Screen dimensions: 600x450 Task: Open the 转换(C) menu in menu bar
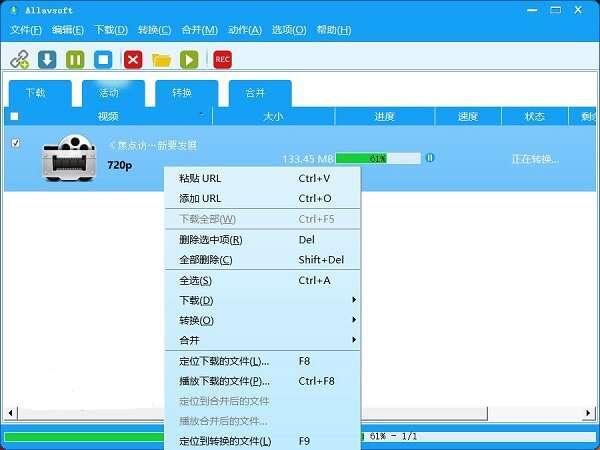(x=155, y=30)
